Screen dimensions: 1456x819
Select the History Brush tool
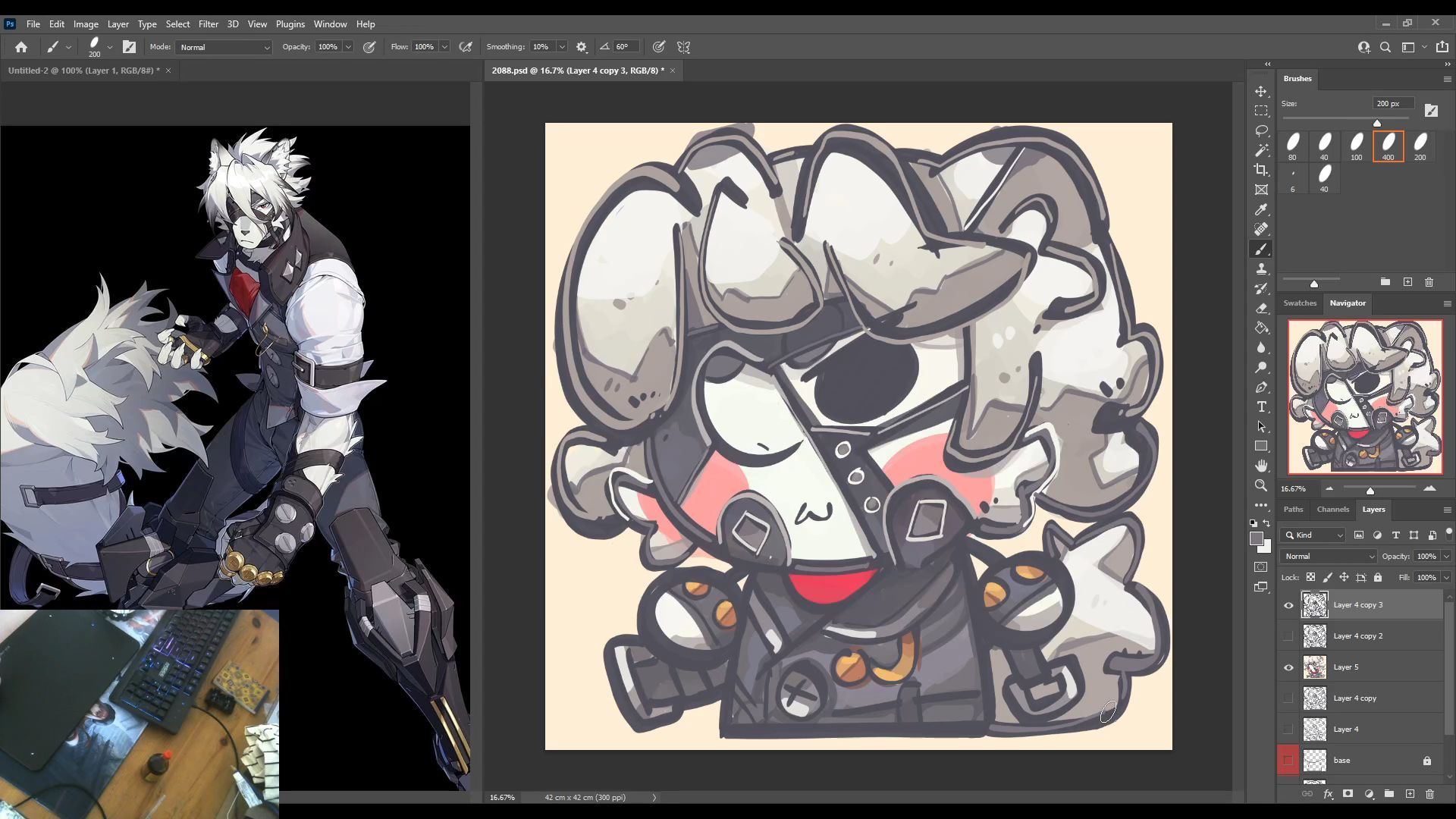pos(1261,288)
